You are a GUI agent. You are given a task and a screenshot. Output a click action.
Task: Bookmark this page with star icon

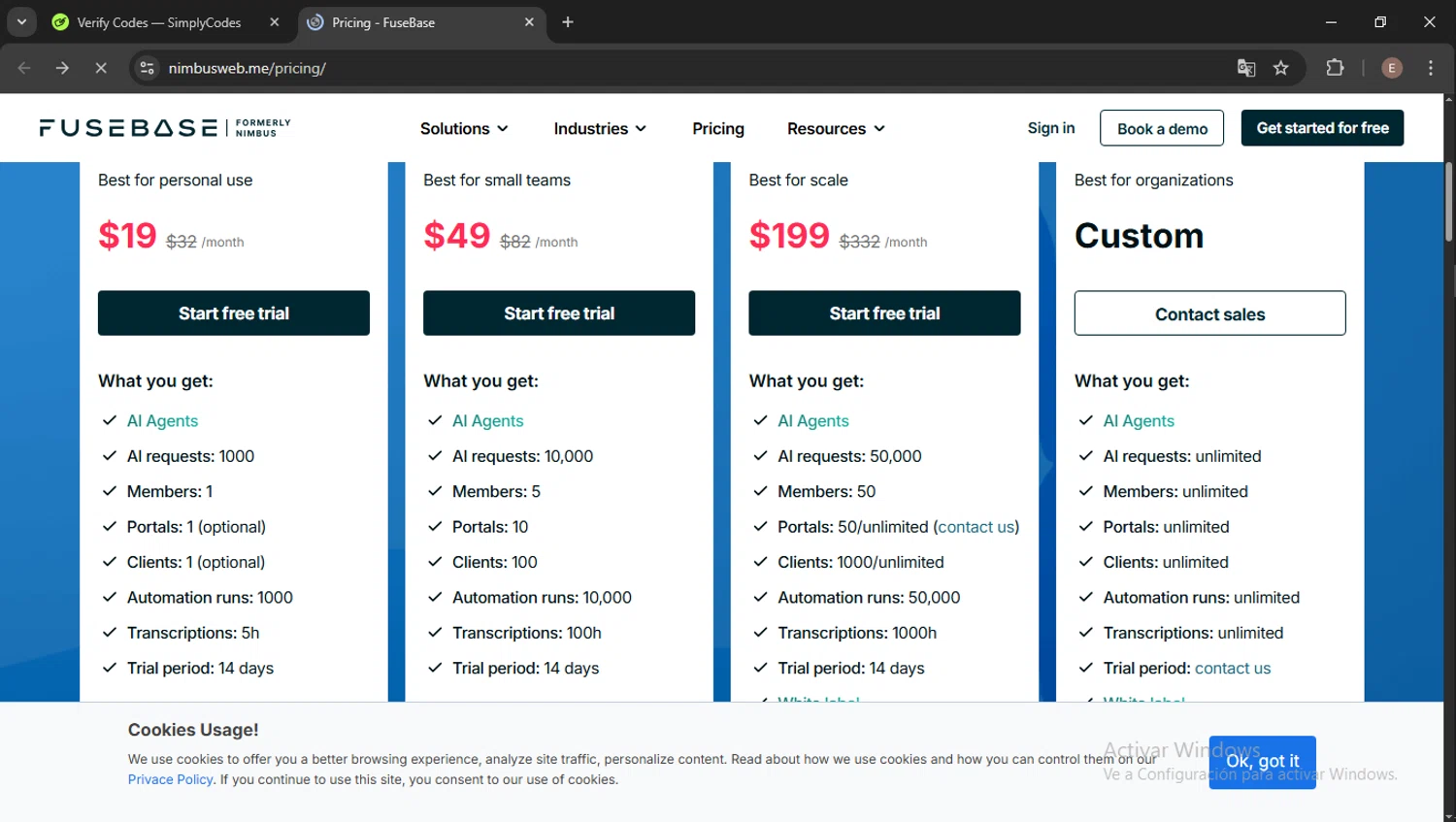(1281, 68)
